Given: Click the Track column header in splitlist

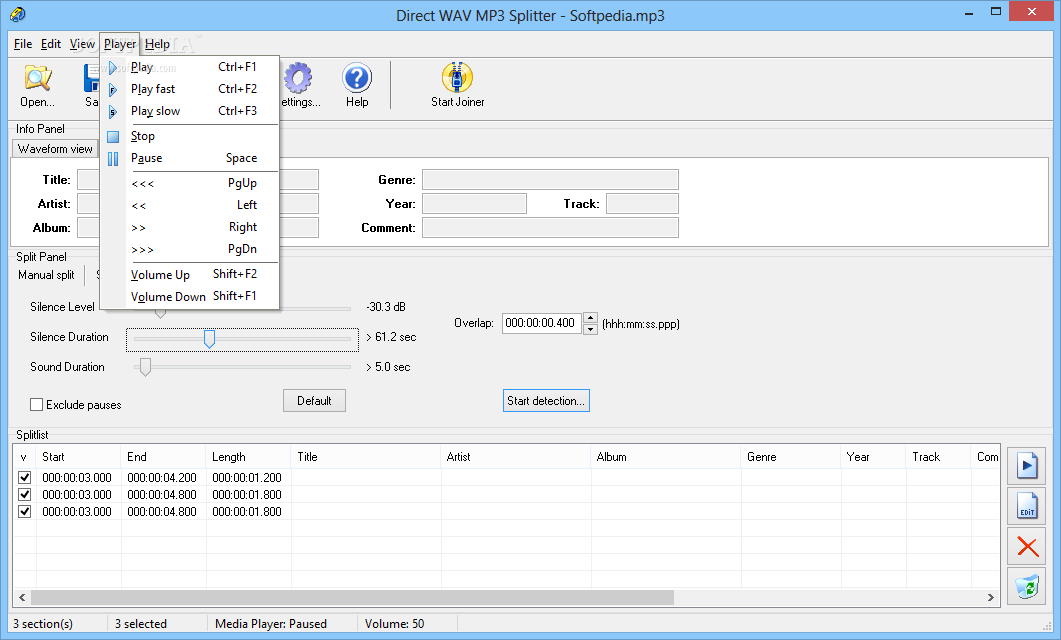Looking at the screenshot, I should (939, 457).
